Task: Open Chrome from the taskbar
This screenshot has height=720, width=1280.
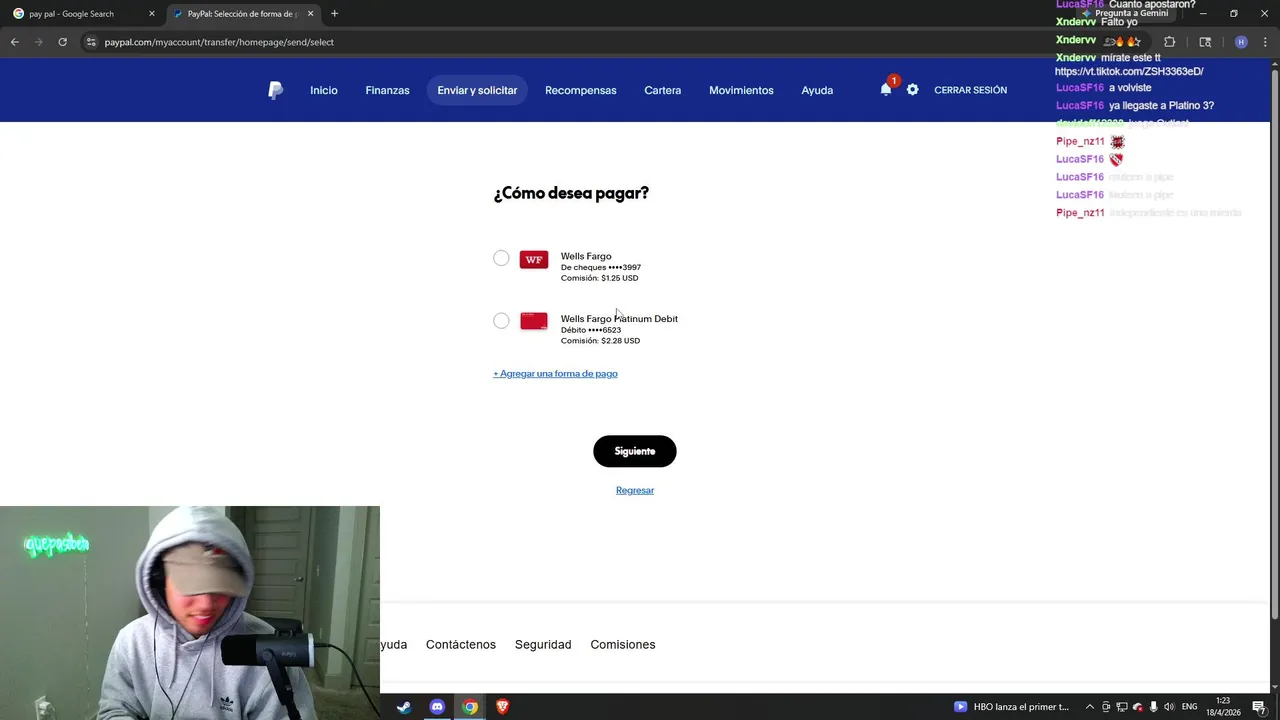Action: (470, 707)
